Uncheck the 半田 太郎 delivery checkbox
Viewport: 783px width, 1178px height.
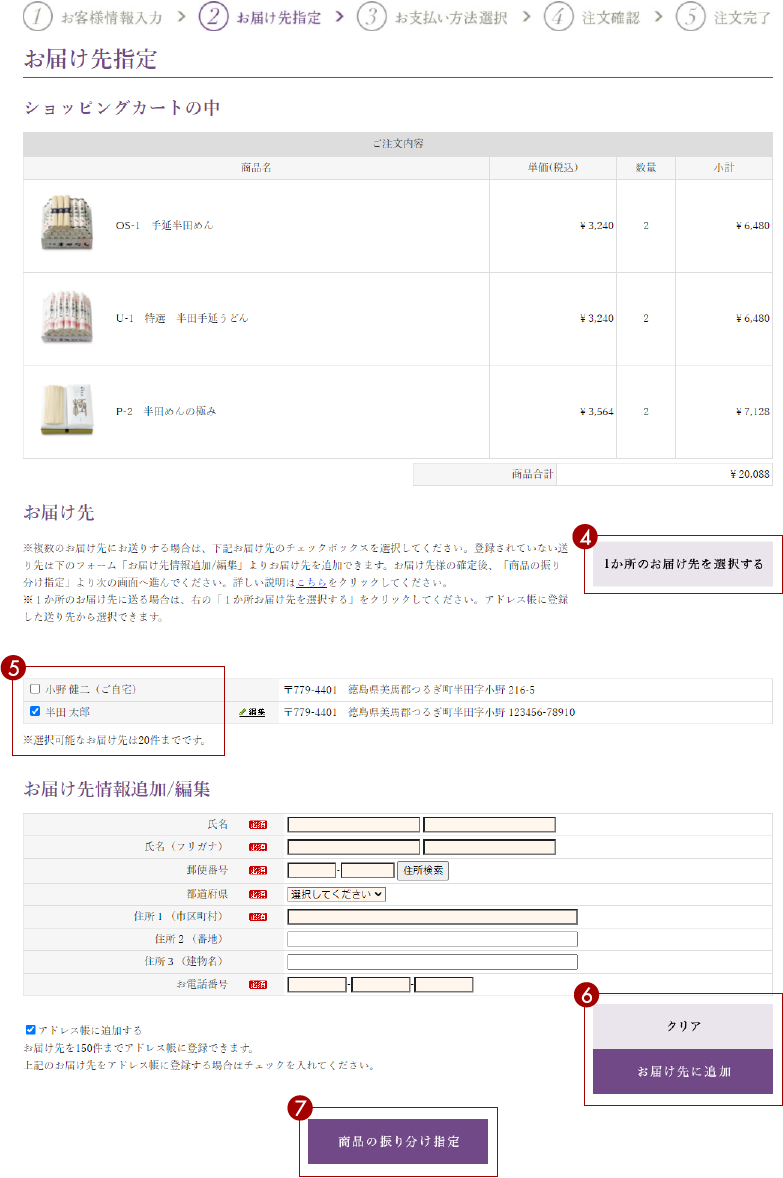click(x=36, y=712)
